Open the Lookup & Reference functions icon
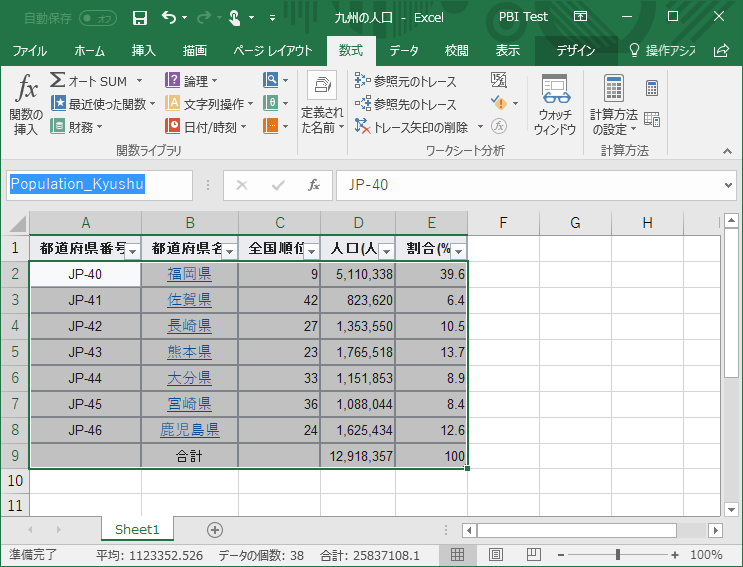This screenshot has width=743, height=567. [271, 80]
